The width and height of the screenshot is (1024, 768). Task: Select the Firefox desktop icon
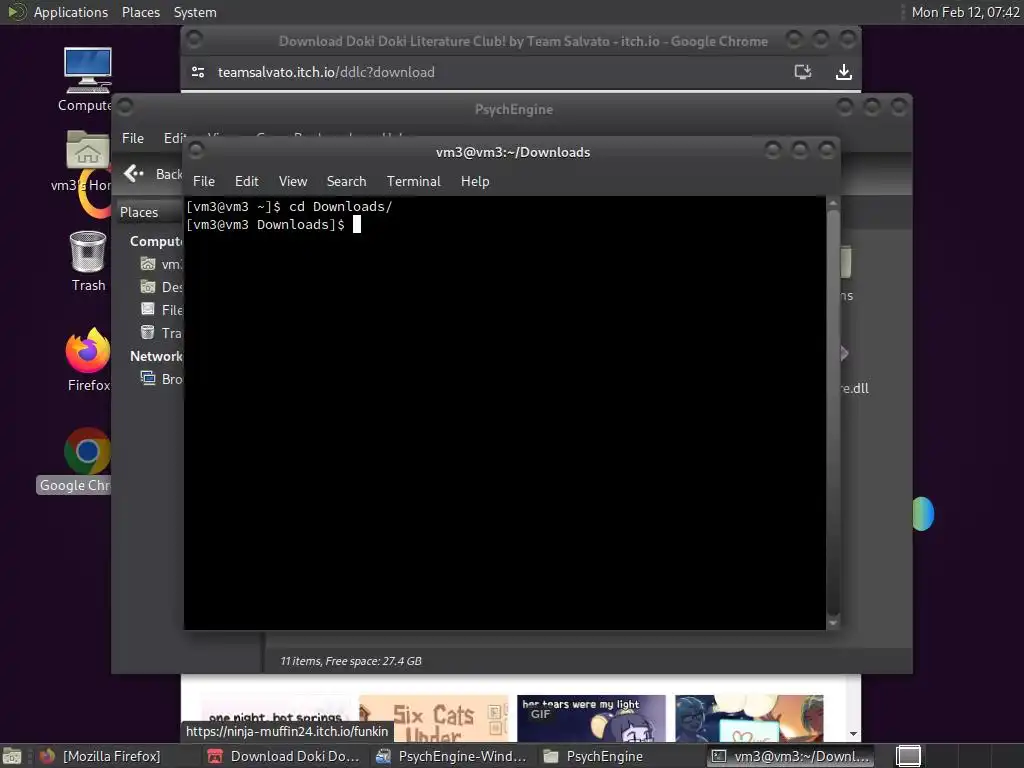[x=88, y=360]
